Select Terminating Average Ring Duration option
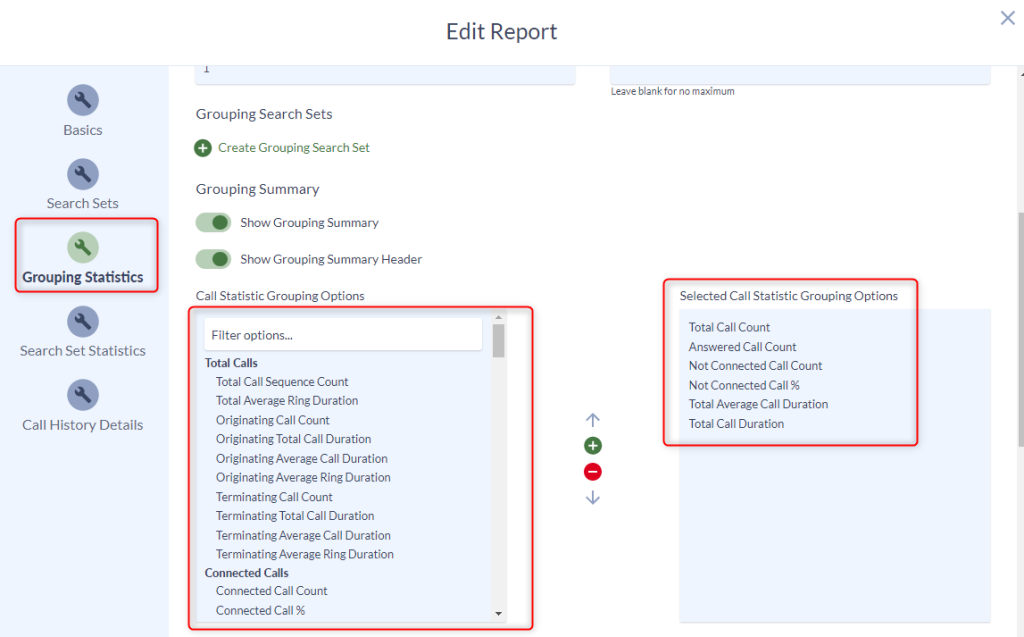Image resolution: width=1024 pixels, height=637 pixels. 305,554
